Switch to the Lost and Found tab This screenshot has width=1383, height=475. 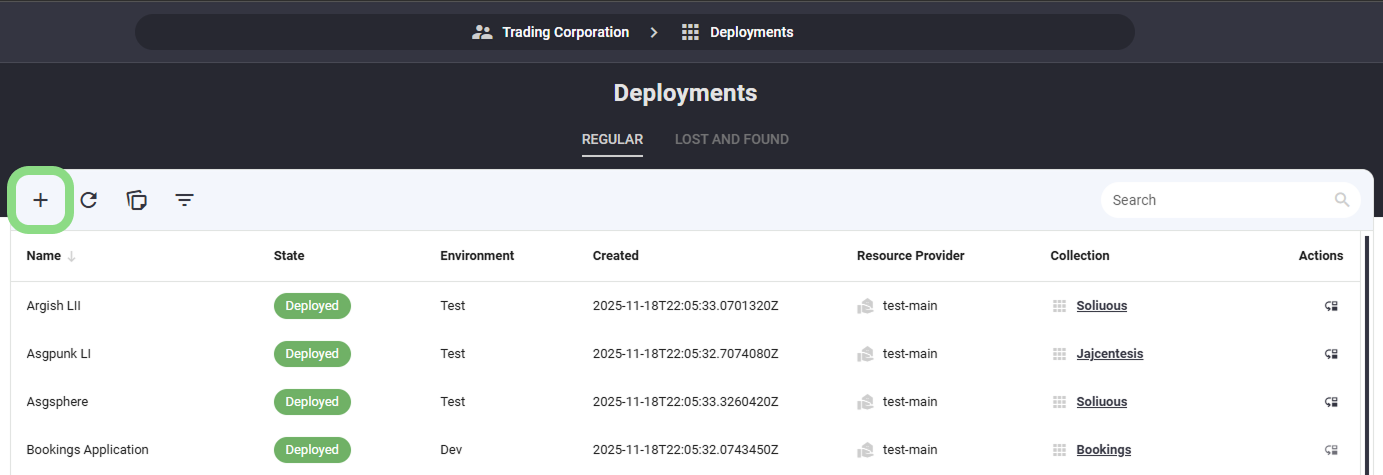[731, 139]
